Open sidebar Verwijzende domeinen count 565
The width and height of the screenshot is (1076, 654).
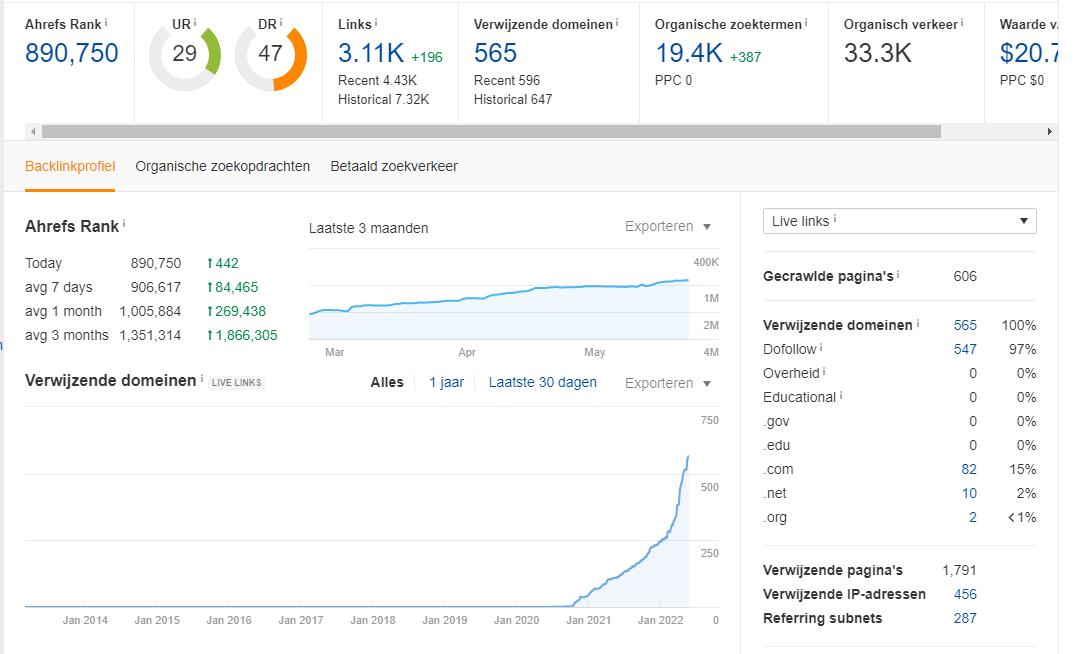[965, 325]
